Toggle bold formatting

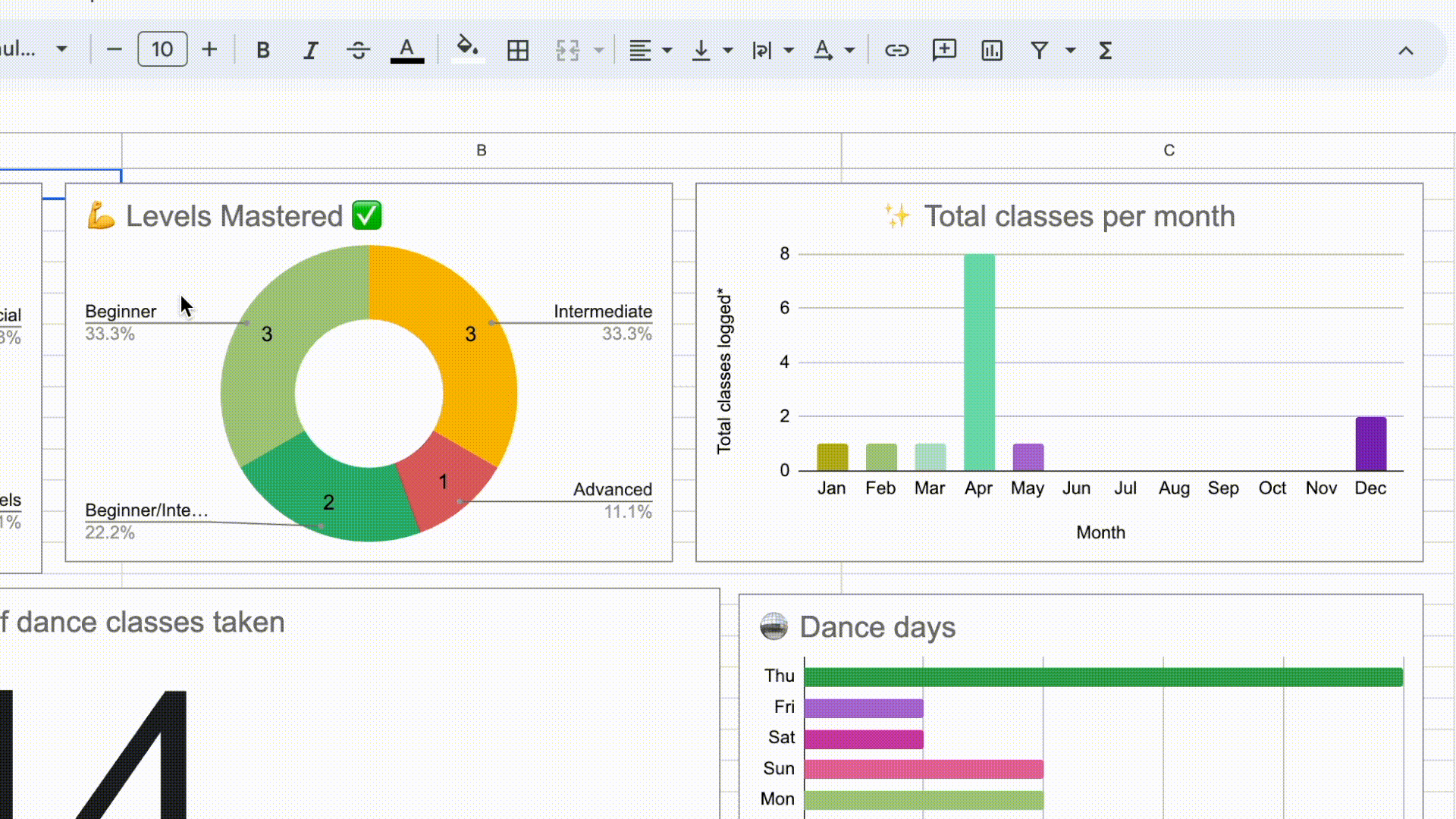click(263, 50)
